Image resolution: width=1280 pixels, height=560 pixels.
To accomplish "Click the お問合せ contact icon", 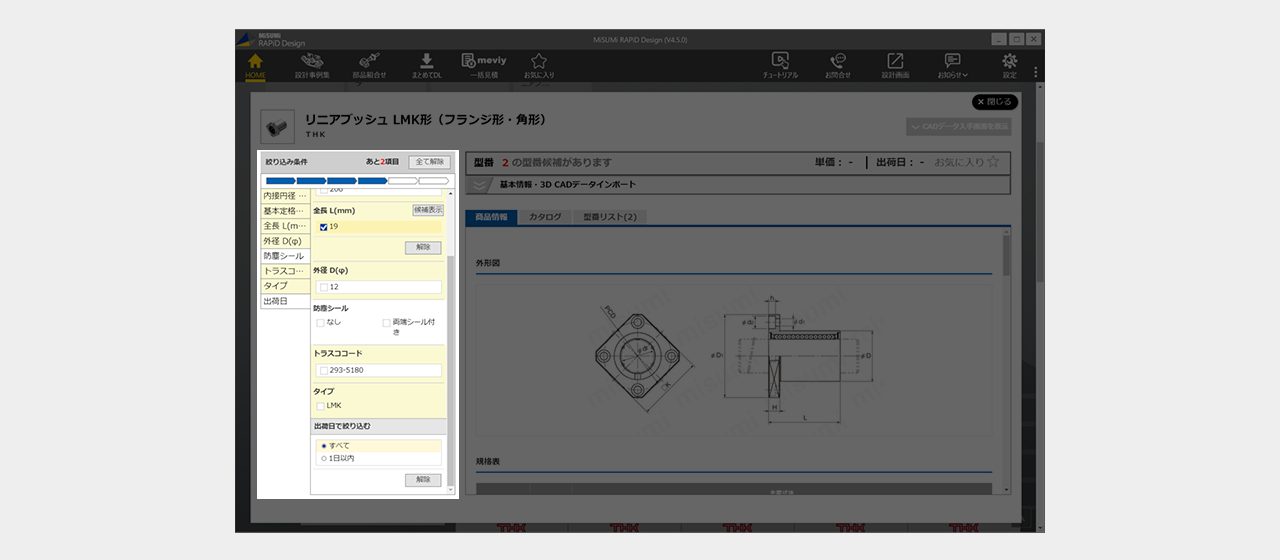I will click(838, 66).
